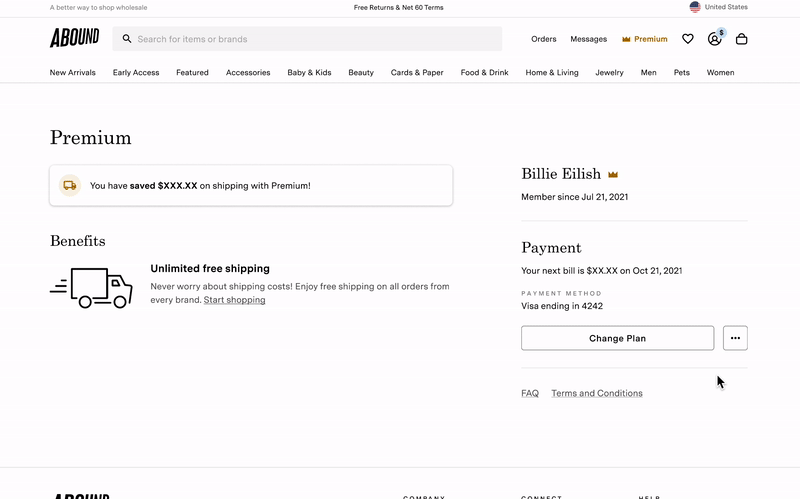Viewport: 800px width, 499px height.
Task: Open the FAQ link
Action: pyautogui.click(x=530, y=393)
